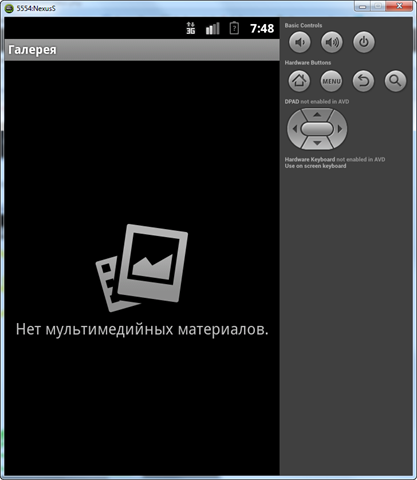Open the options with the MENU button
Viewport: 417px width, 480px height.
(331, 81)
